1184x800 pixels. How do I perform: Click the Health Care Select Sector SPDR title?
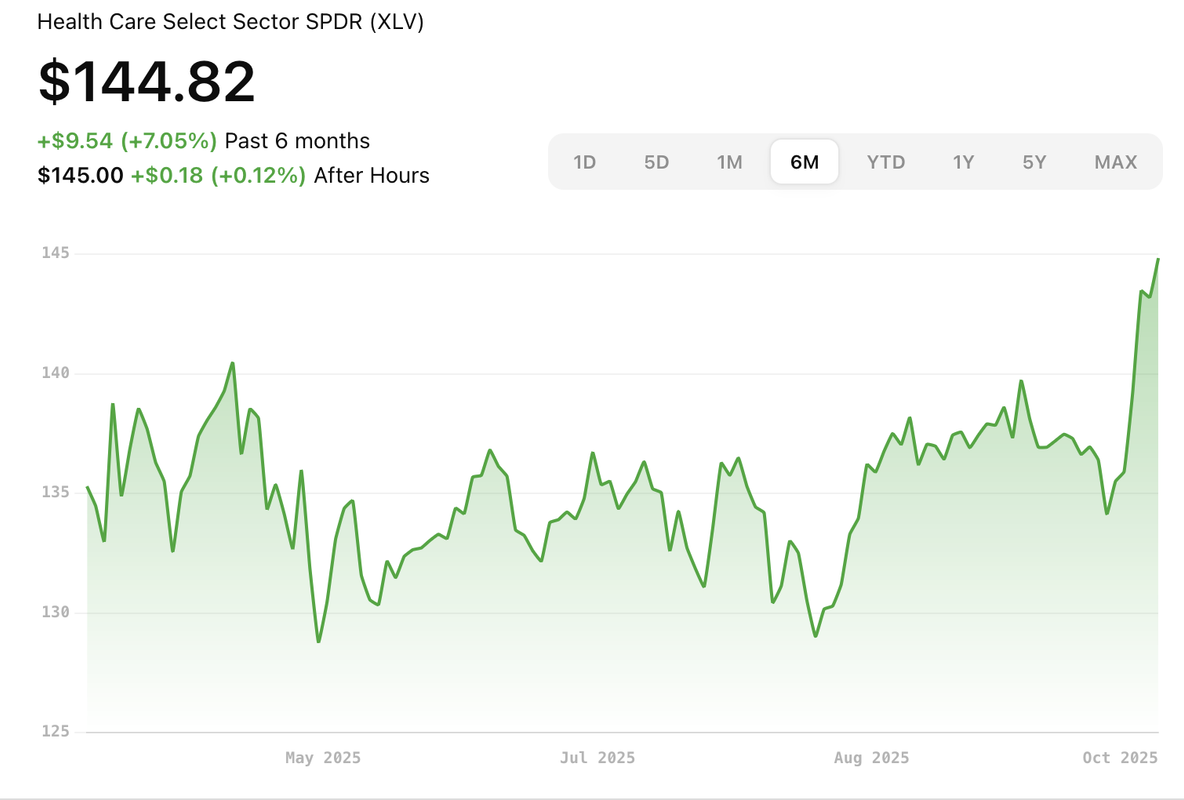click(230, 22)
